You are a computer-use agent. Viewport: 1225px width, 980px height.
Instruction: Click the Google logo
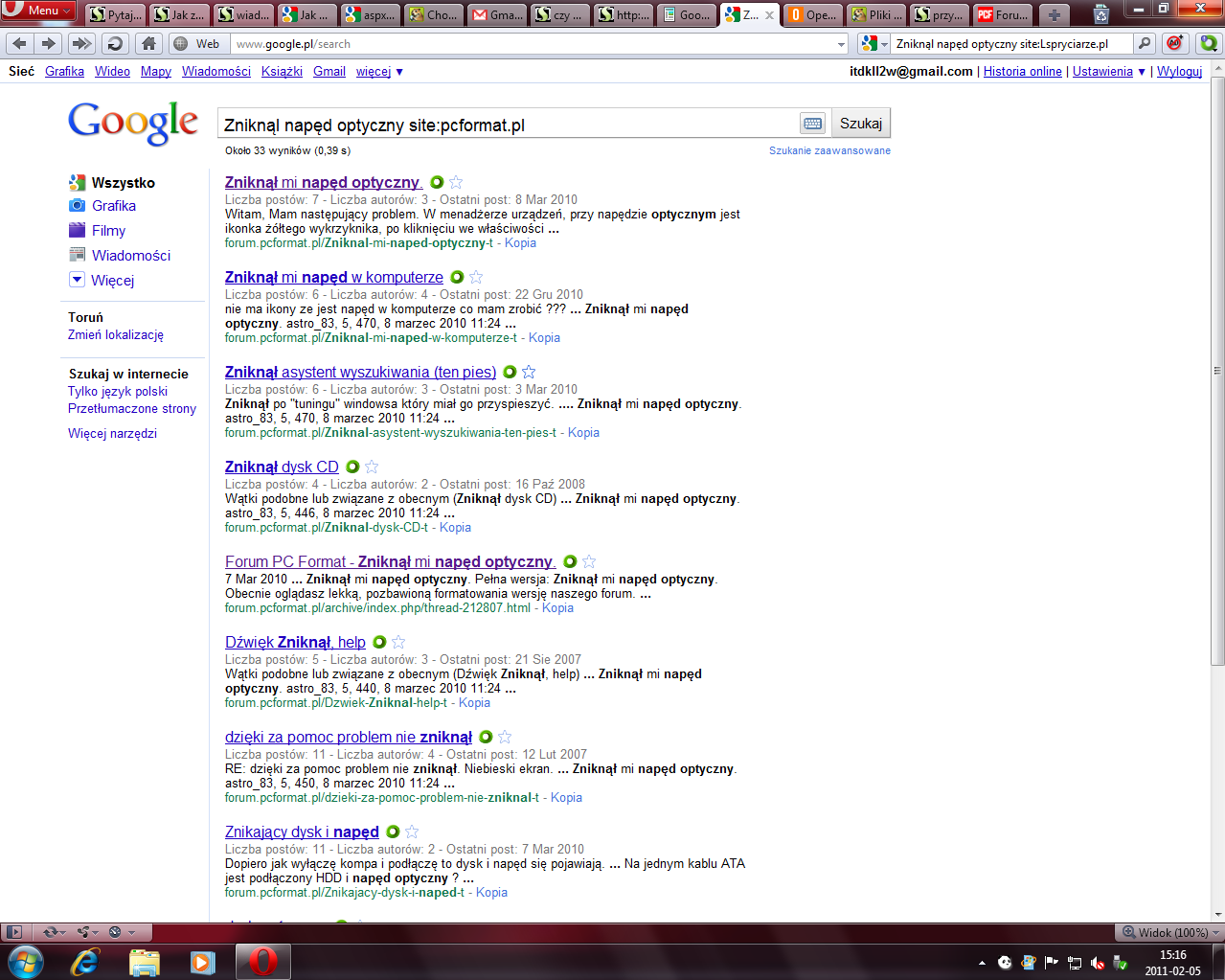pos(133,123)
